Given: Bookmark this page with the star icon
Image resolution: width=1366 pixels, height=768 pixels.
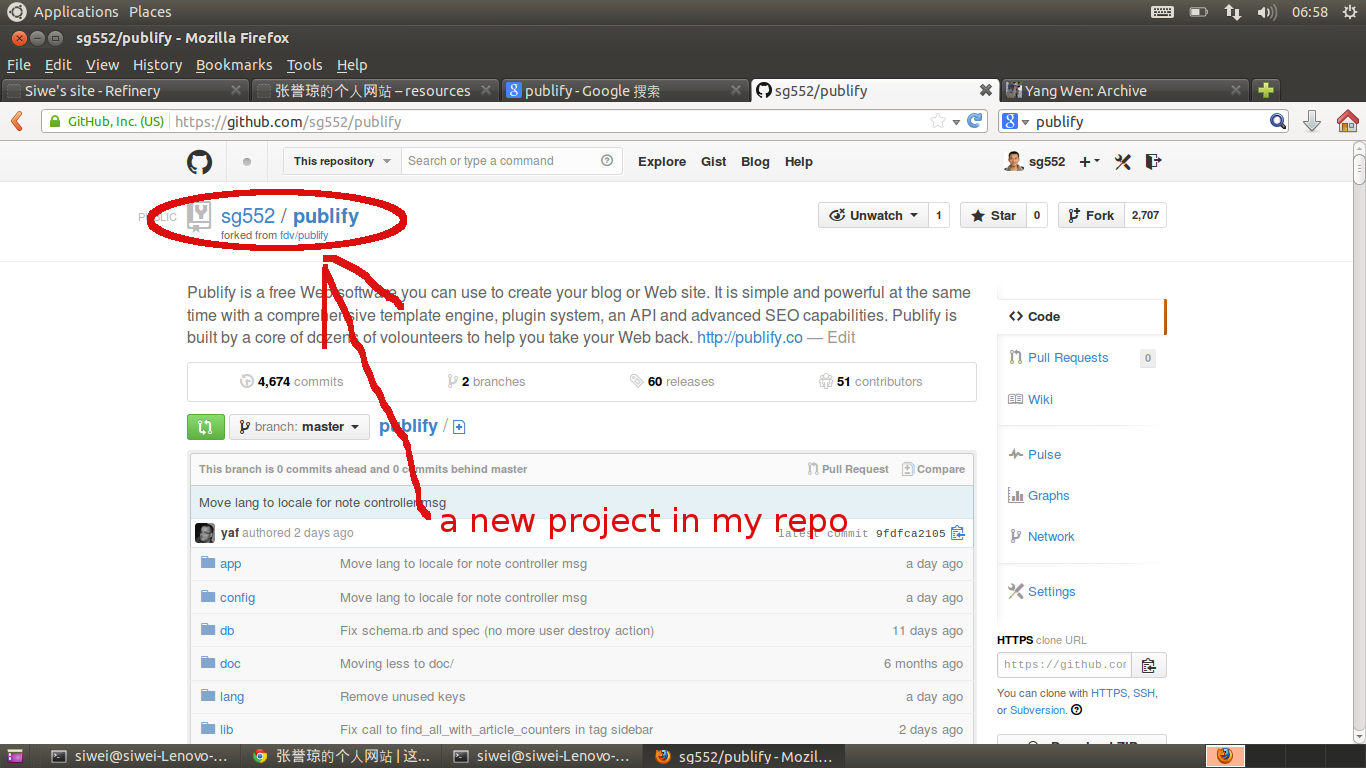Looking at the screenshot, I should [x=938, y=122].
